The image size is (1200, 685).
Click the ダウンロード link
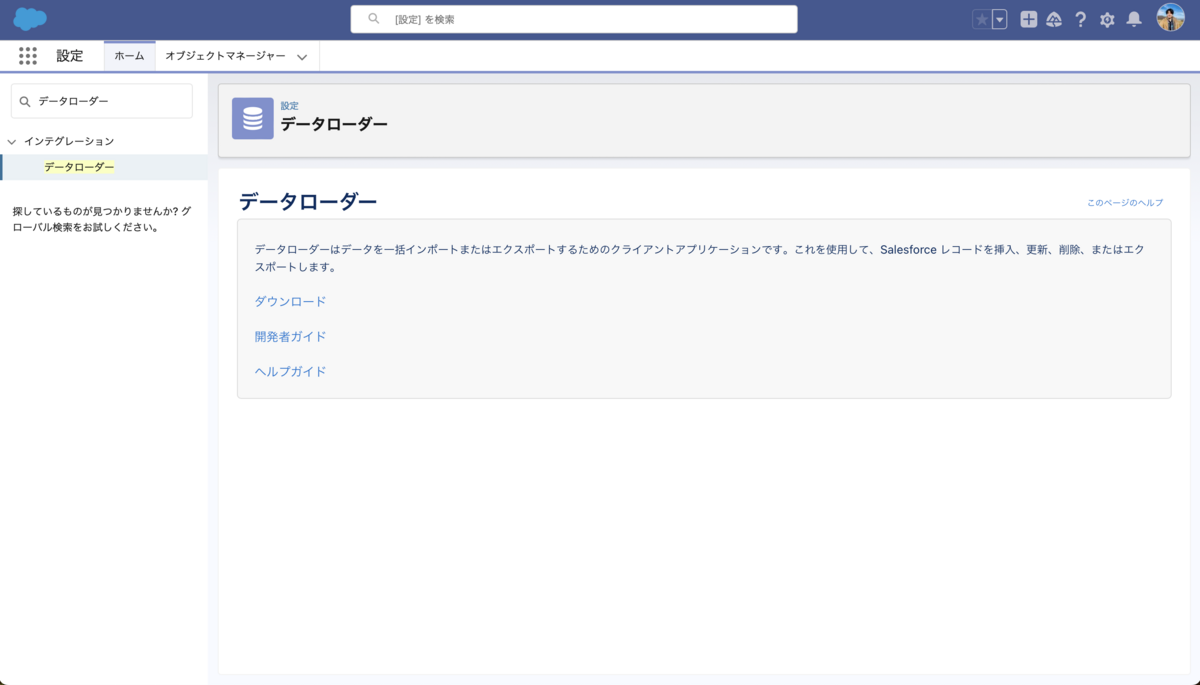point(290,301)
